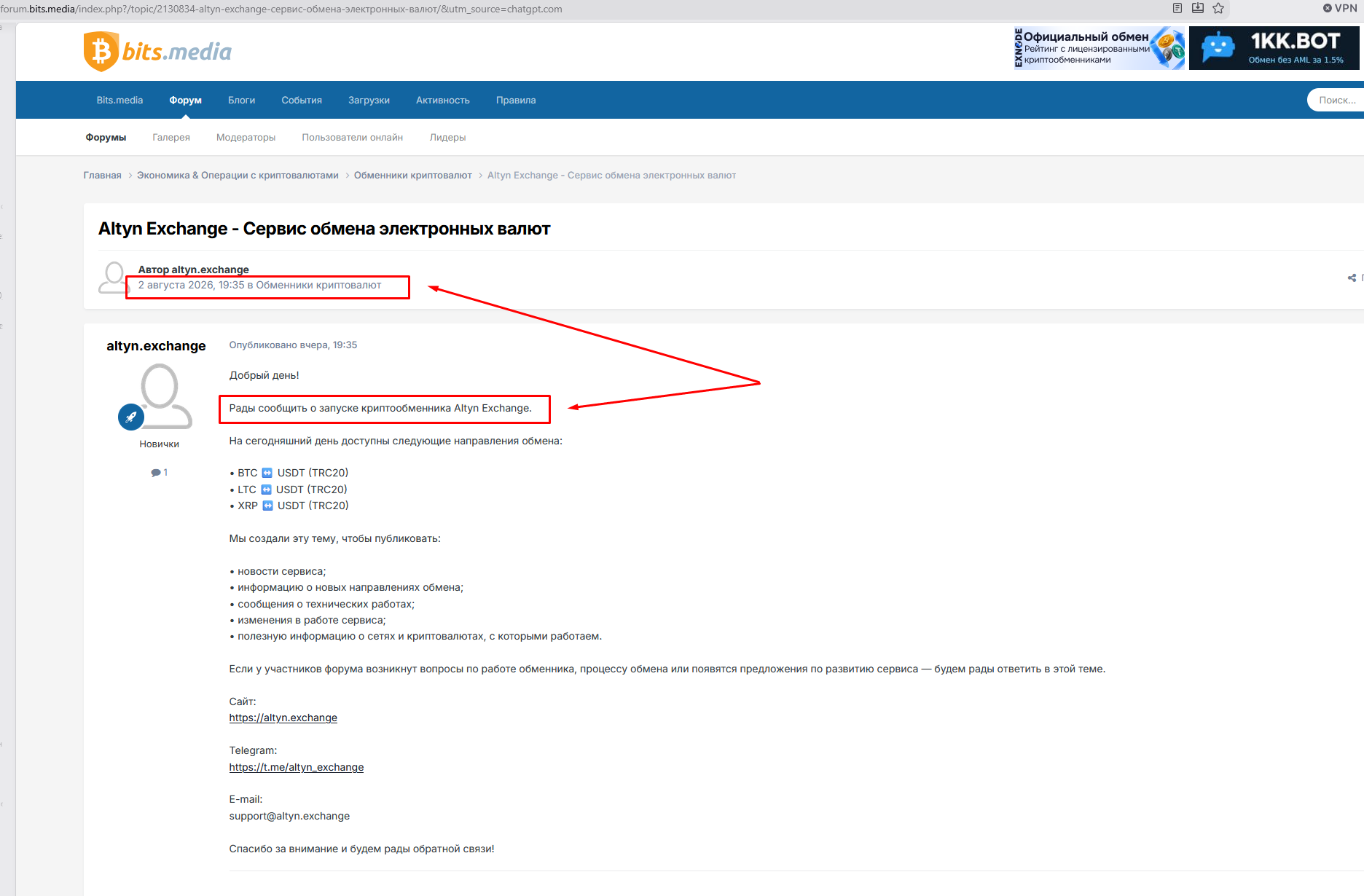Click the small author avatar under the topic title
The width and height of the screenshot is (1364, 896).
coord(114,278)
